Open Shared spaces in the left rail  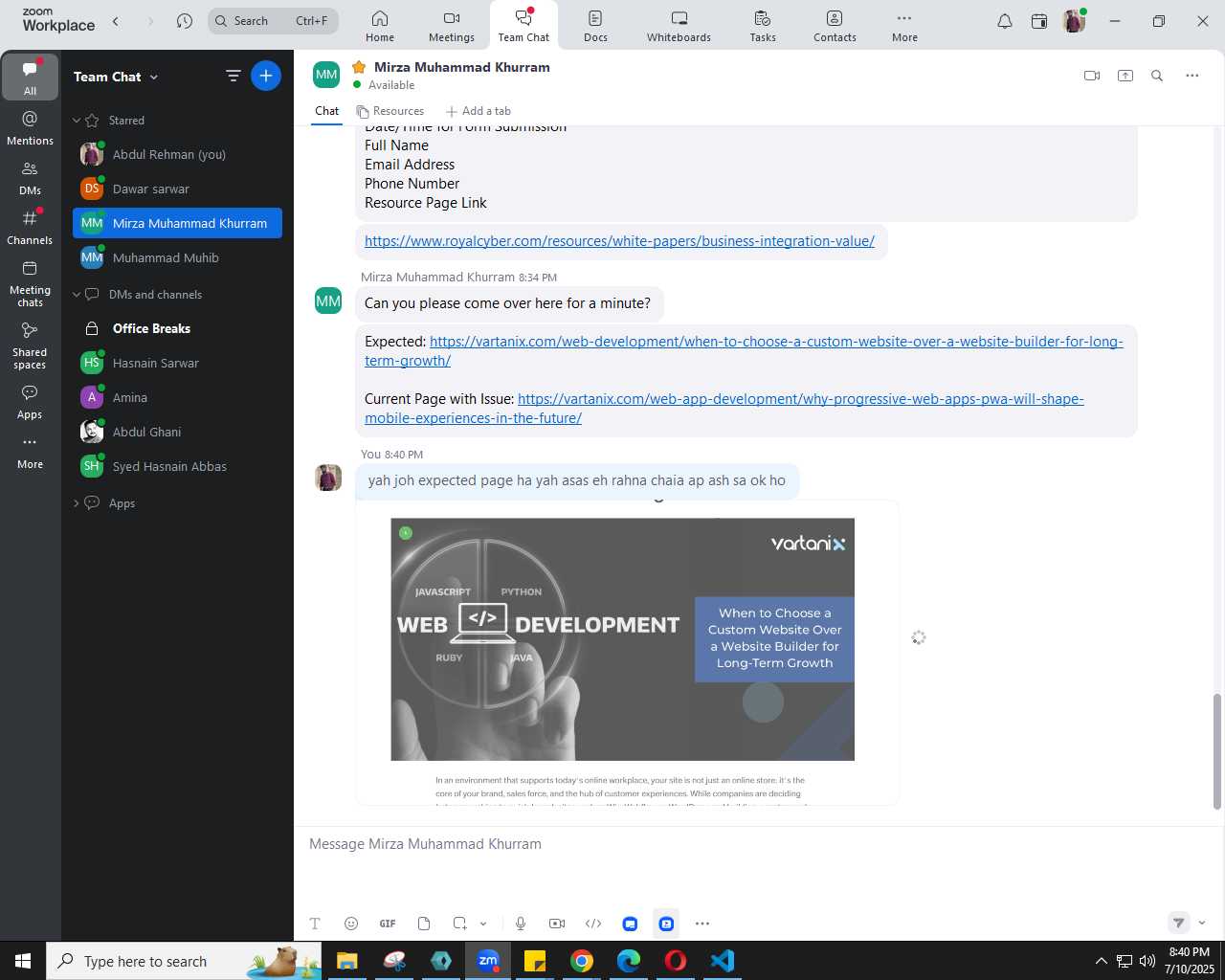point(30,345)
